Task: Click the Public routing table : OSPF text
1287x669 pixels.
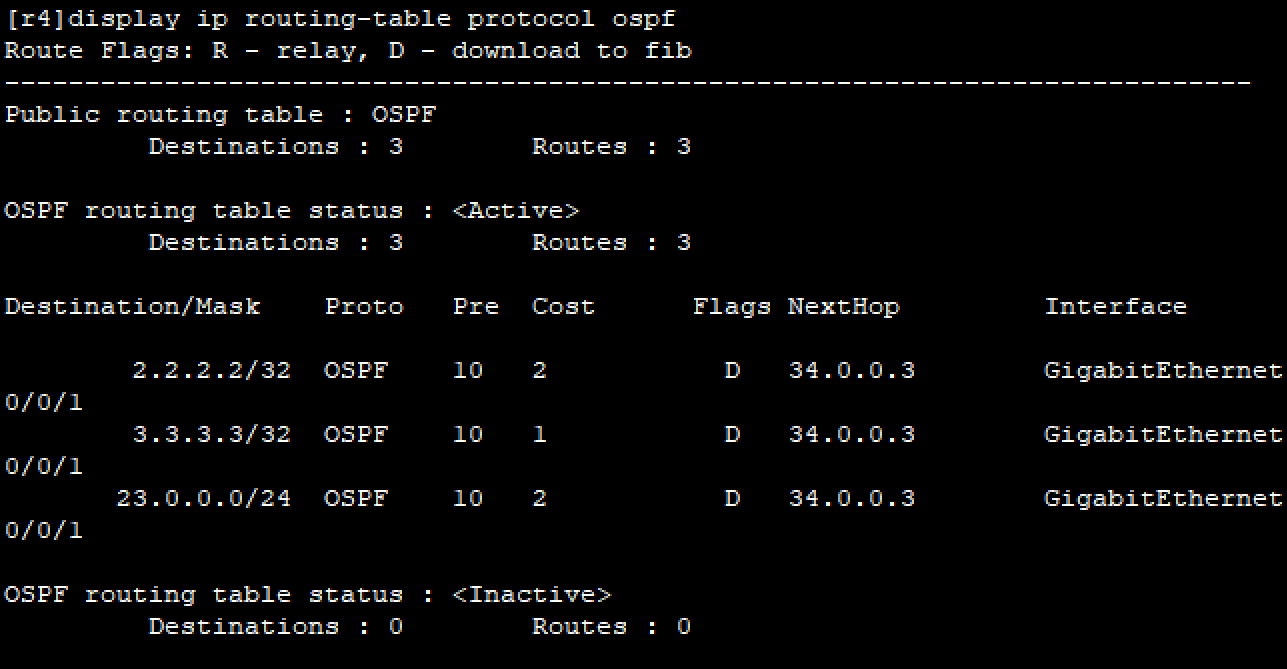Action: [220, 115]
